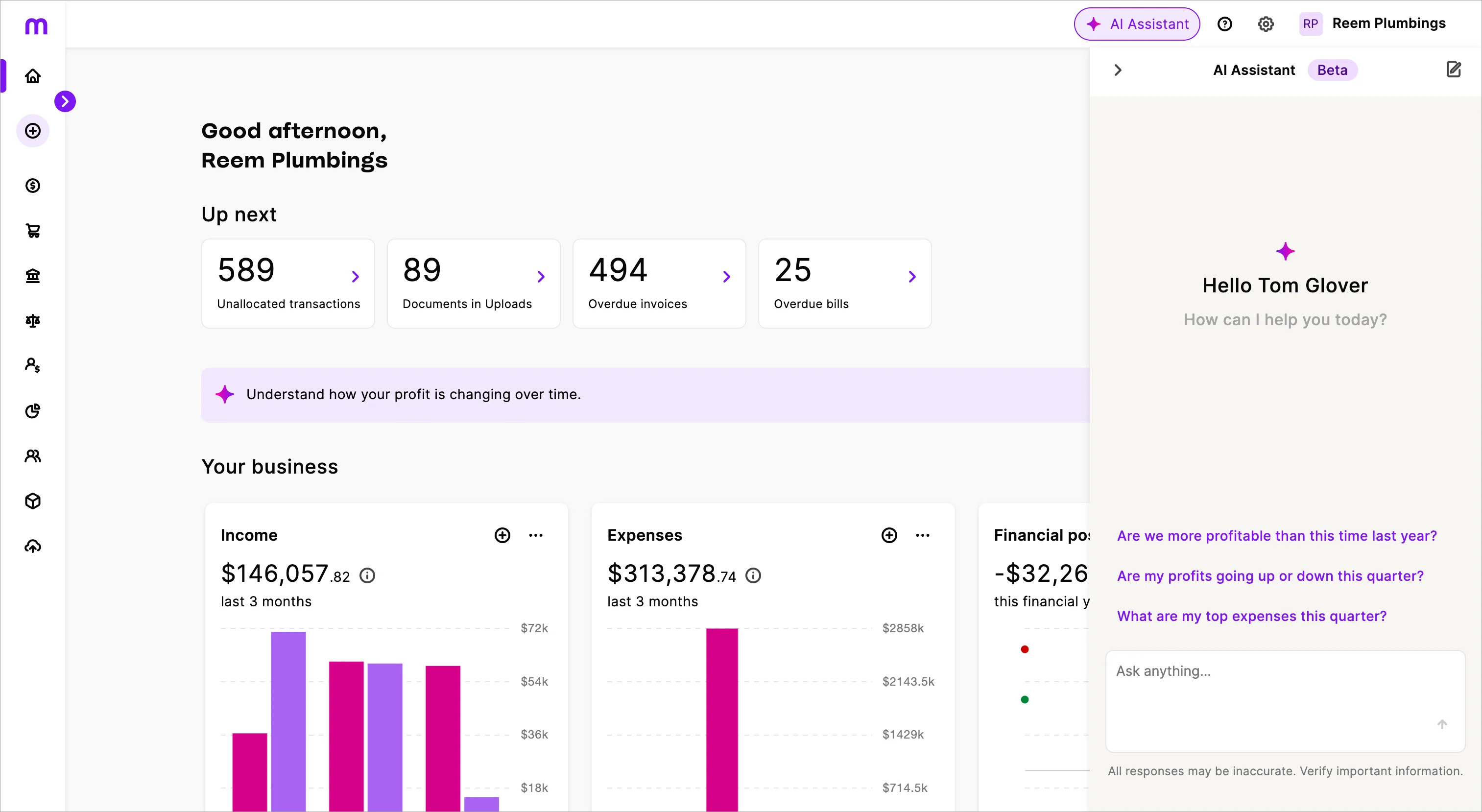Click the Financial position card title
This screenshot has width=1482, height=812.
[x=1041, y=535]
